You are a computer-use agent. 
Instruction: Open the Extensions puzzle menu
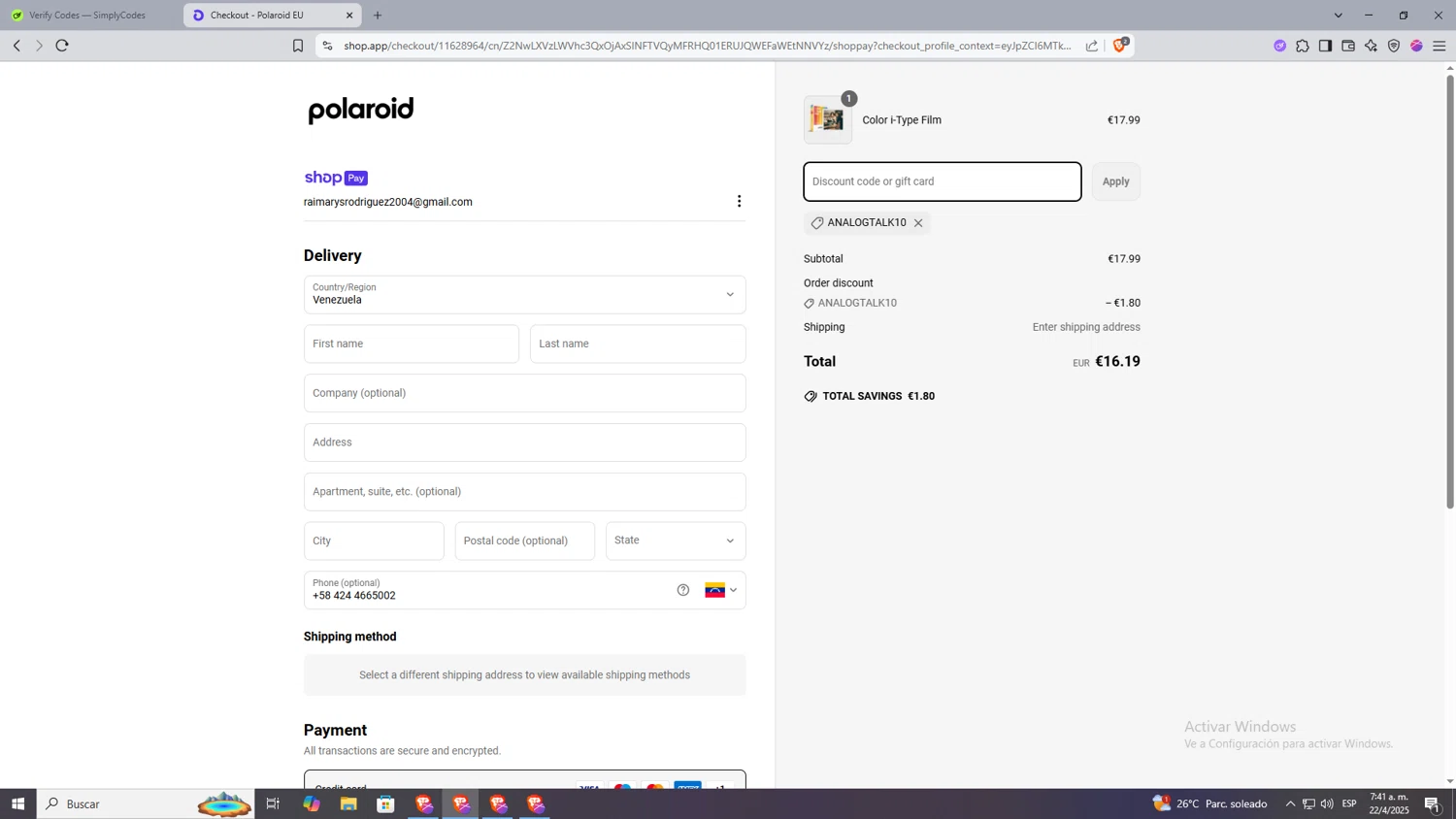[1303, 46]
